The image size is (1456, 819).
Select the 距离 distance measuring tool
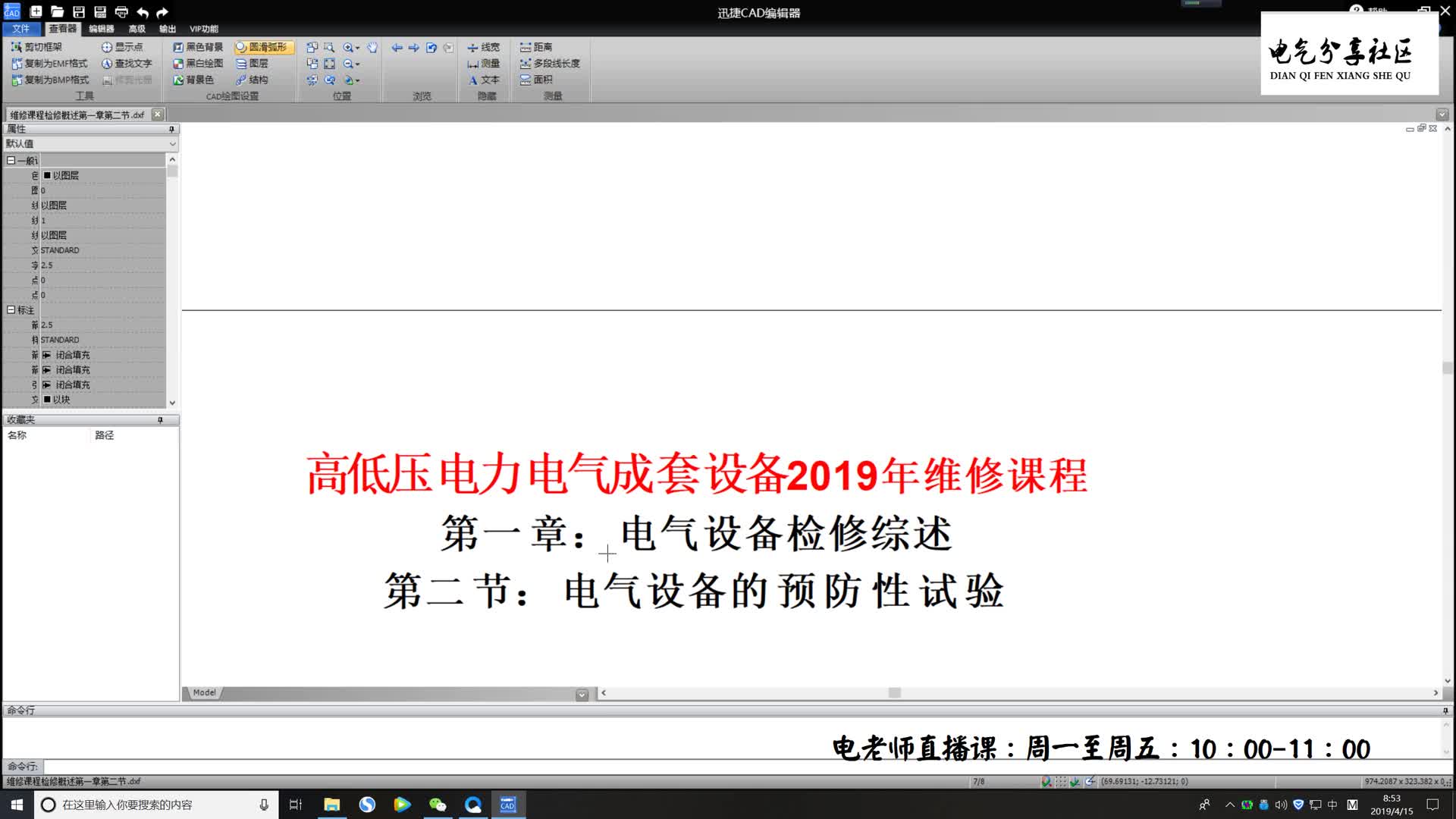point(536,47)
